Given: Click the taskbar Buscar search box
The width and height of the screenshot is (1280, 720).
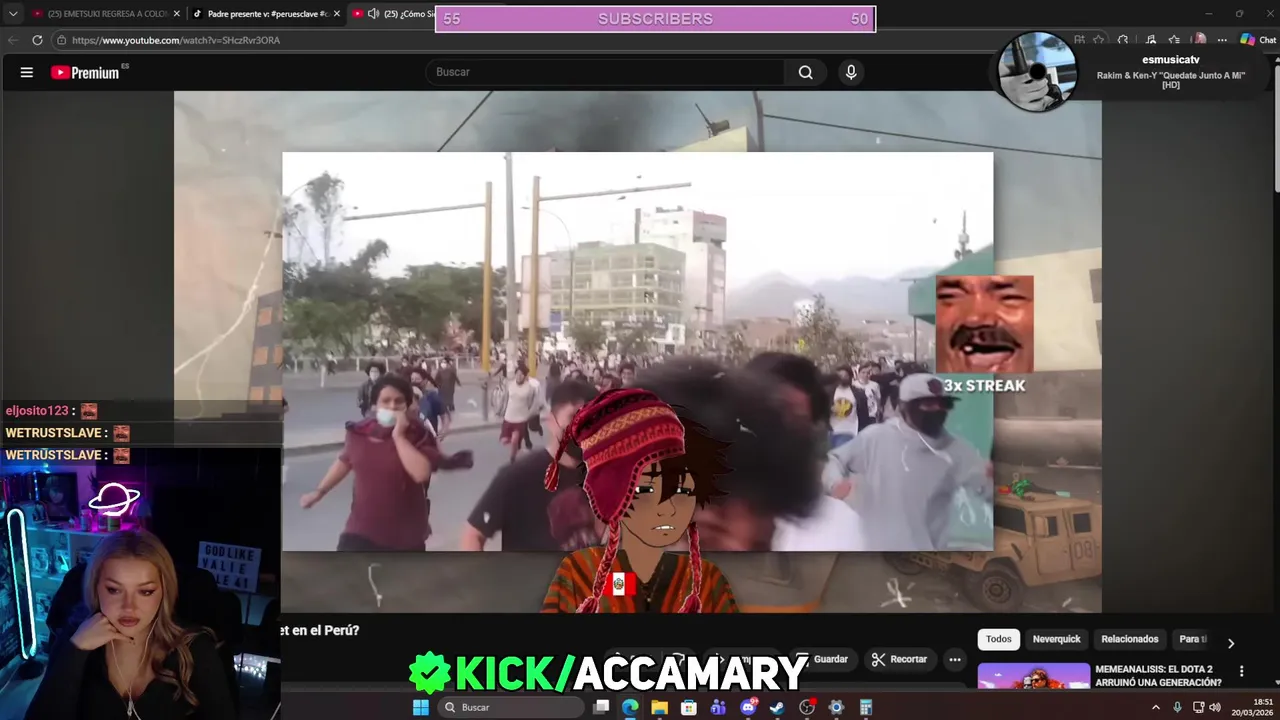Looking at the screenshot, I should coord(510,707).
